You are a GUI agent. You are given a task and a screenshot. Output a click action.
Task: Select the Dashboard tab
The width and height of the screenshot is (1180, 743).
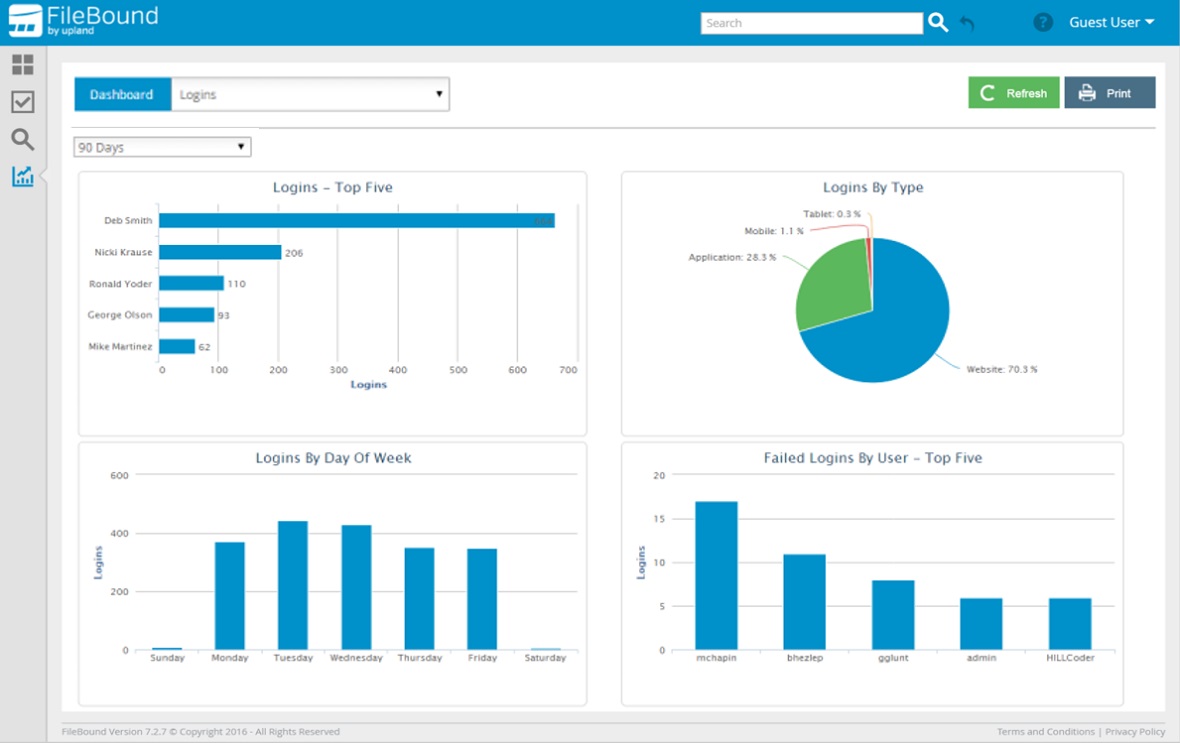[122, 95]
